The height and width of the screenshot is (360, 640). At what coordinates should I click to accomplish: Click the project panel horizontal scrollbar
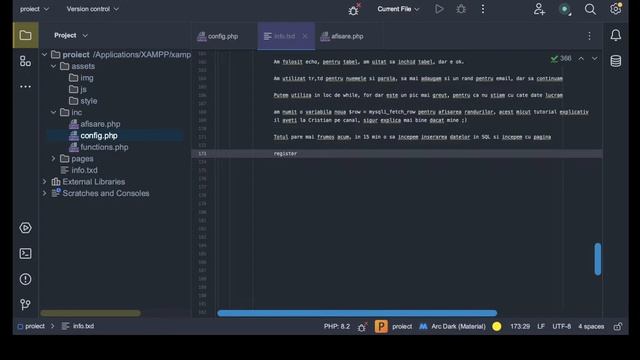tap(90, 313)
